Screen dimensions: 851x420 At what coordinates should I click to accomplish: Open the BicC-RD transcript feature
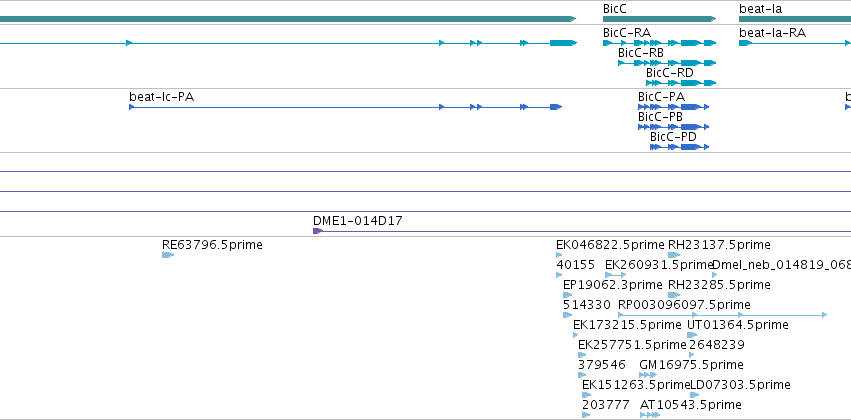(681, 83)
